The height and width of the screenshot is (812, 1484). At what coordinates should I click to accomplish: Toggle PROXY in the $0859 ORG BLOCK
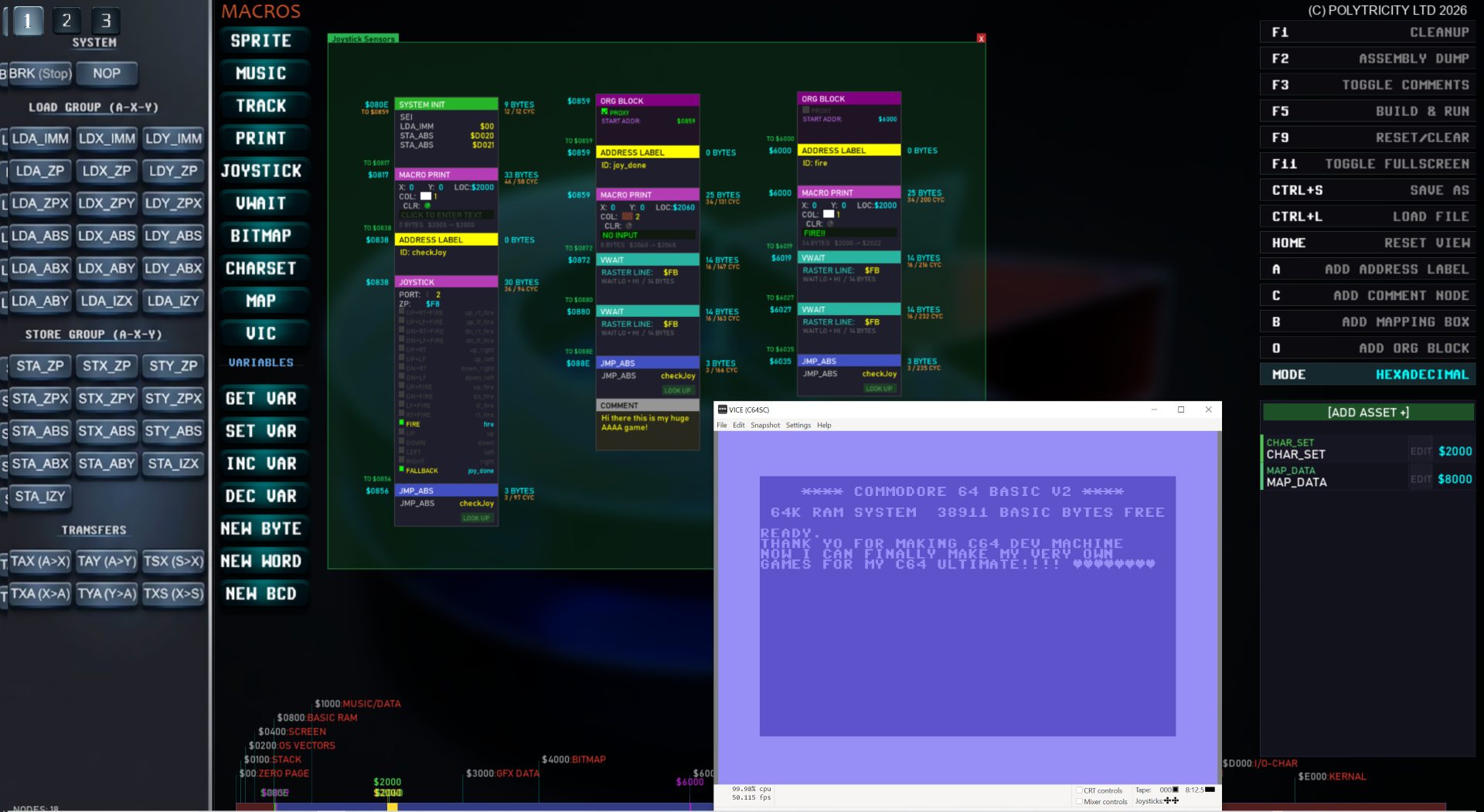604,112
